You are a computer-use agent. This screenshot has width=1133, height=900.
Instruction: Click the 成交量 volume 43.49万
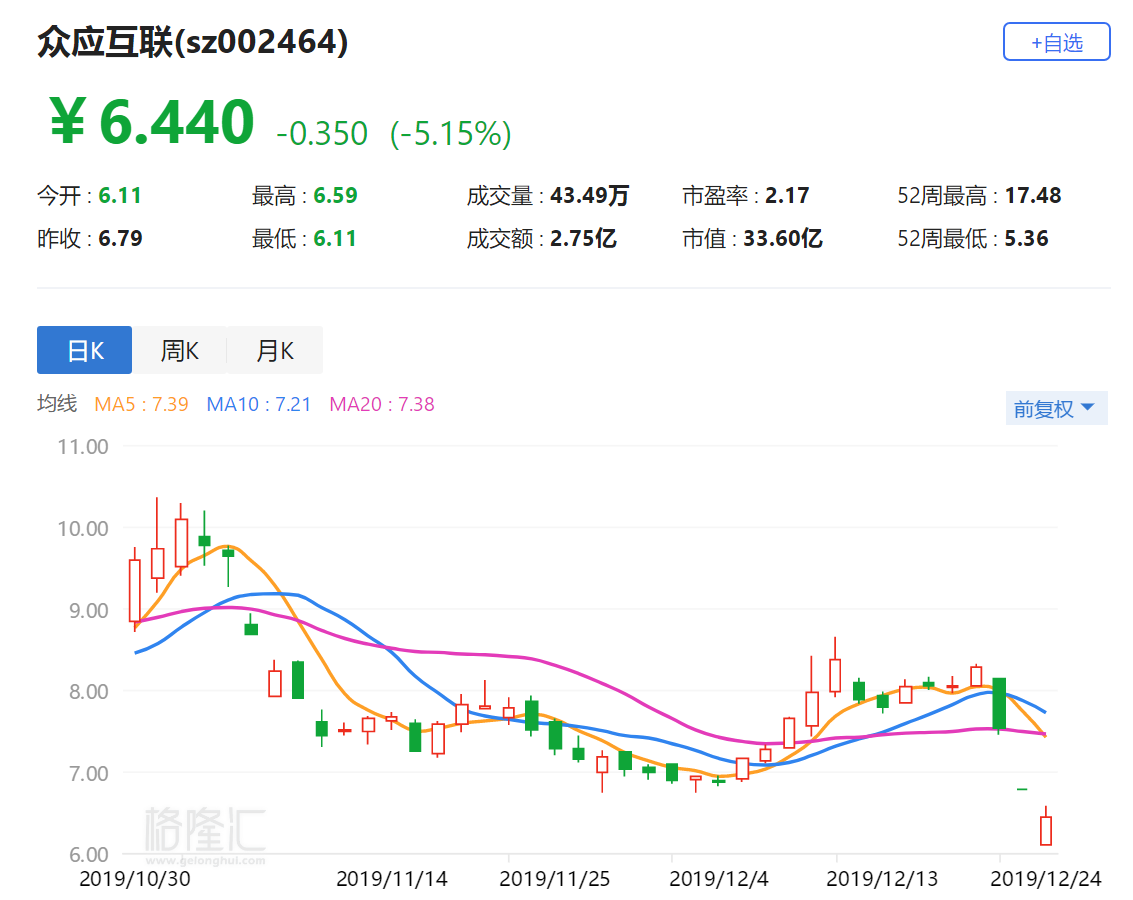pos(590,195)
